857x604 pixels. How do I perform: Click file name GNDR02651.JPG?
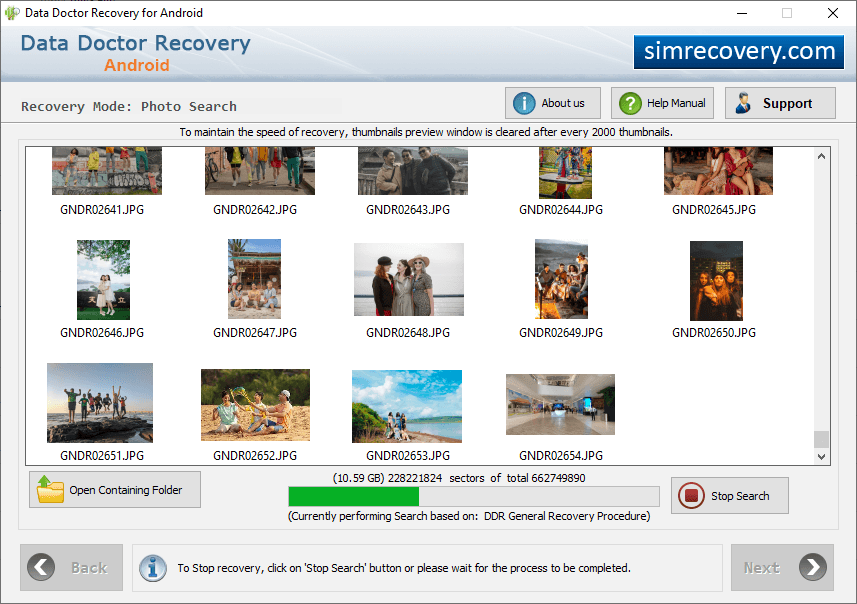point(102,456)
